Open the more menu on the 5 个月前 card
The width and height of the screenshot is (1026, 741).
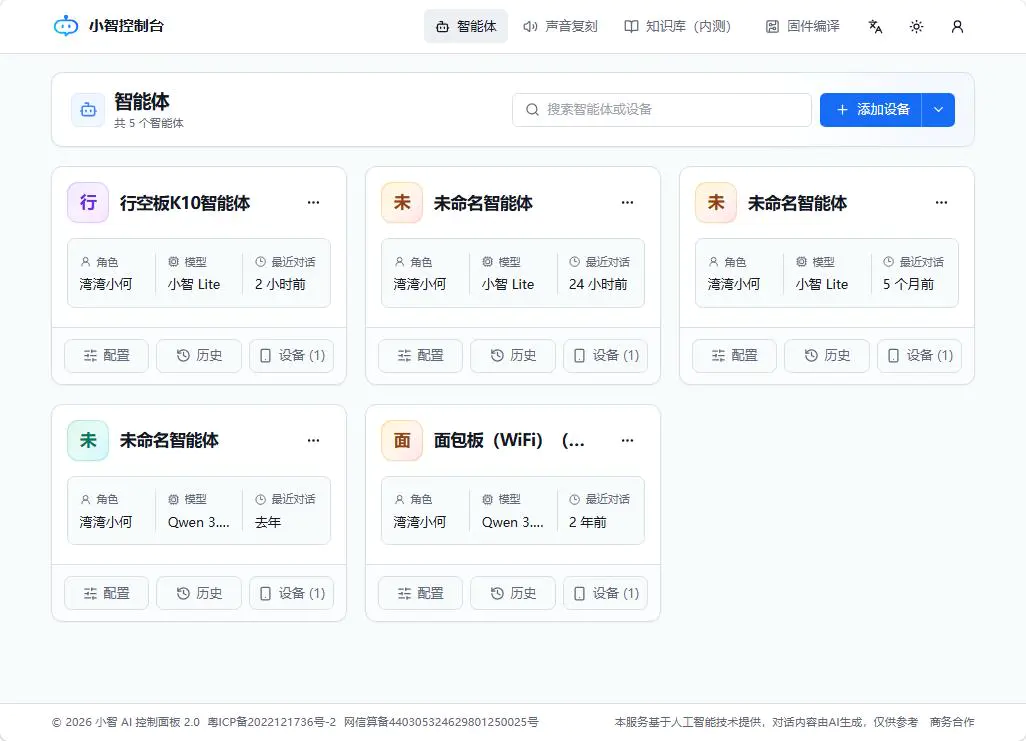point(942,202)
